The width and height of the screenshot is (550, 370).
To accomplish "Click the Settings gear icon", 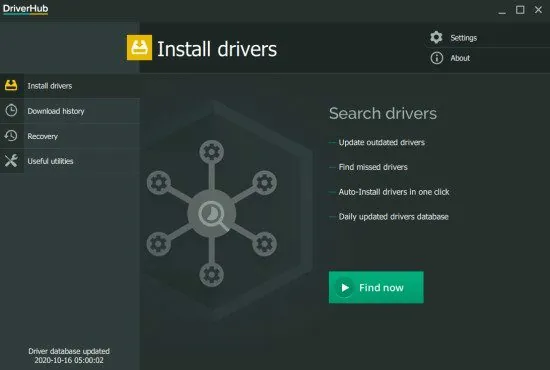I will pyautogui.click(x=436, y=37).
